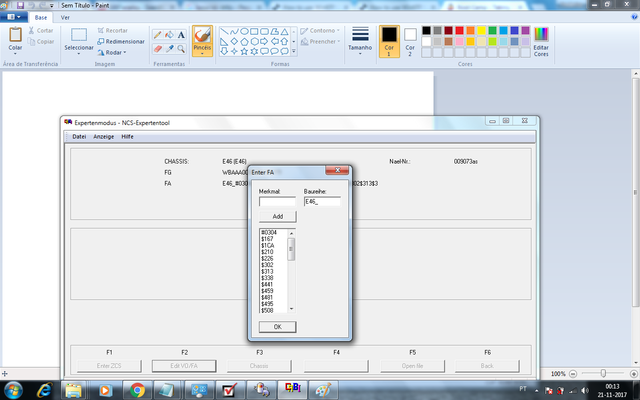The image size is (640, 400).
Task: Select Cor 2 background color button
Action: point(410,41)
